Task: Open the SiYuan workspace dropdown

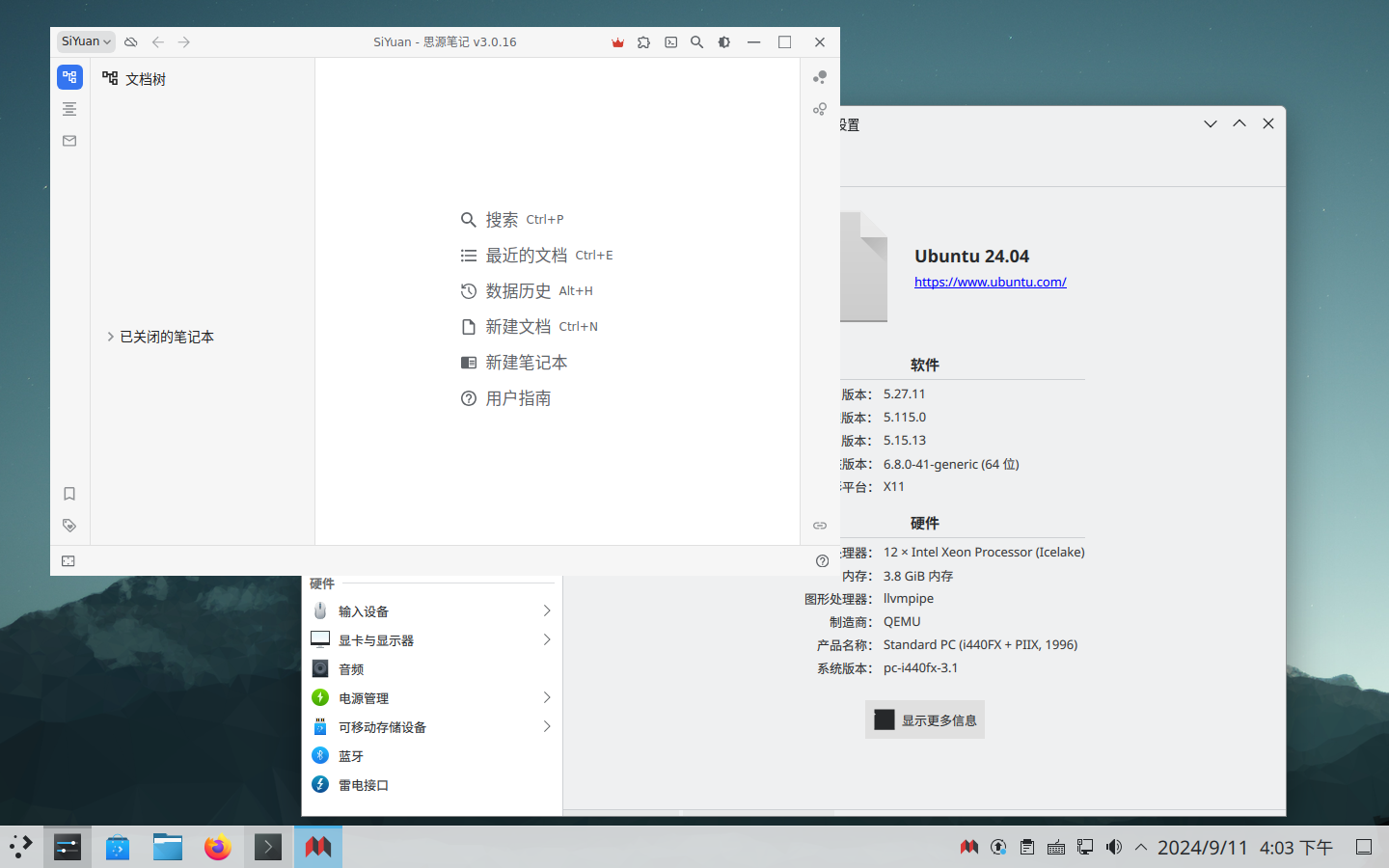Action: [x=86, y=41]
